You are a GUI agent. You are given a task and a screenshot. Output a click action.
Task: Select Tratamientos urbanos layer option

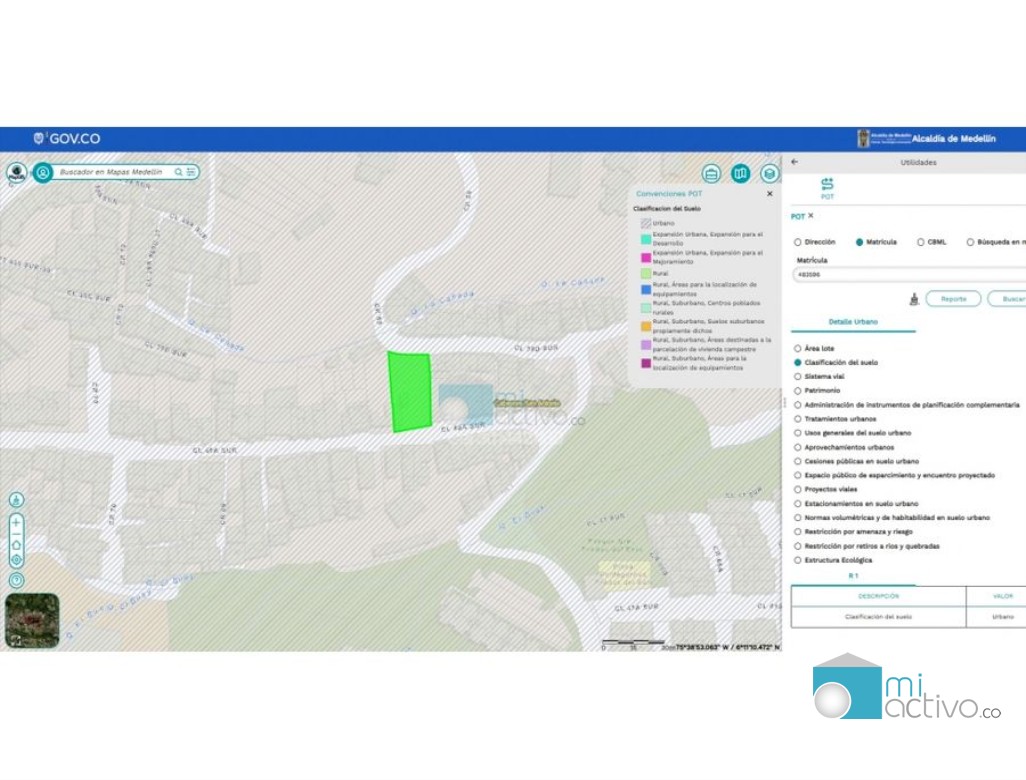point(797,419)
